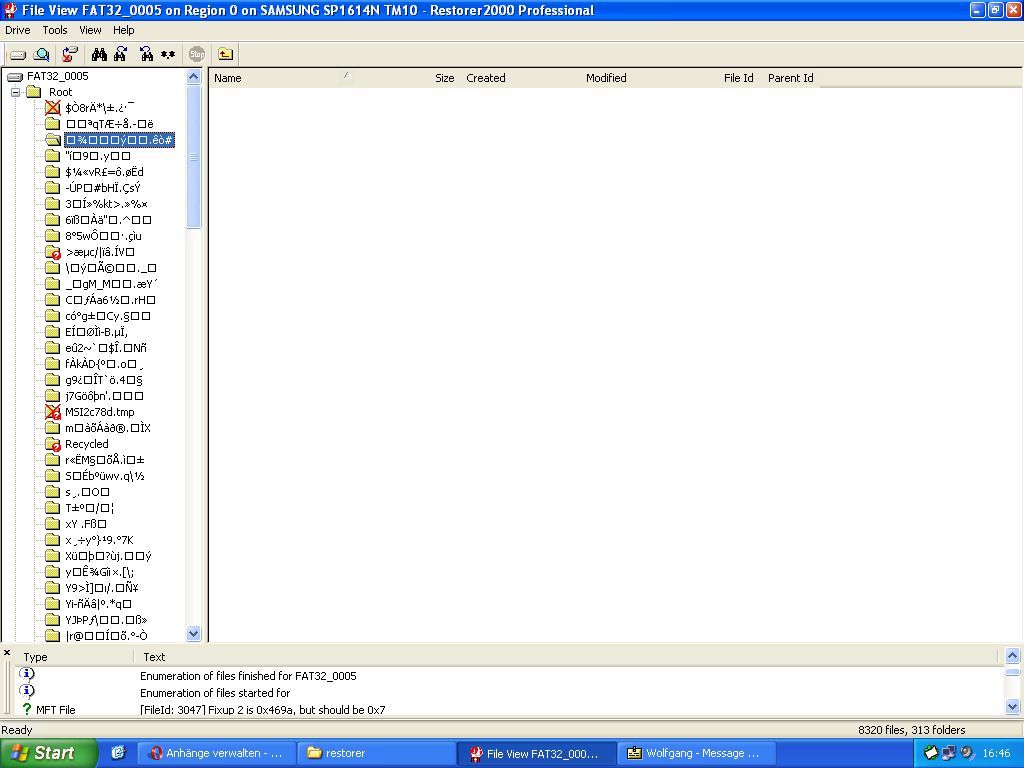This screenshot has width=1024, height=768.
Task: Select the folder starting with '>æµc/'
Action: tap(100, 252)
